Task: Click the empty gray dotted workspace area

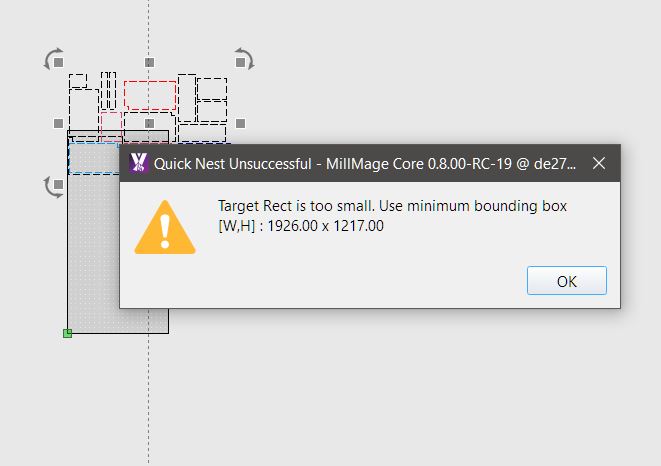Action: 94,253
